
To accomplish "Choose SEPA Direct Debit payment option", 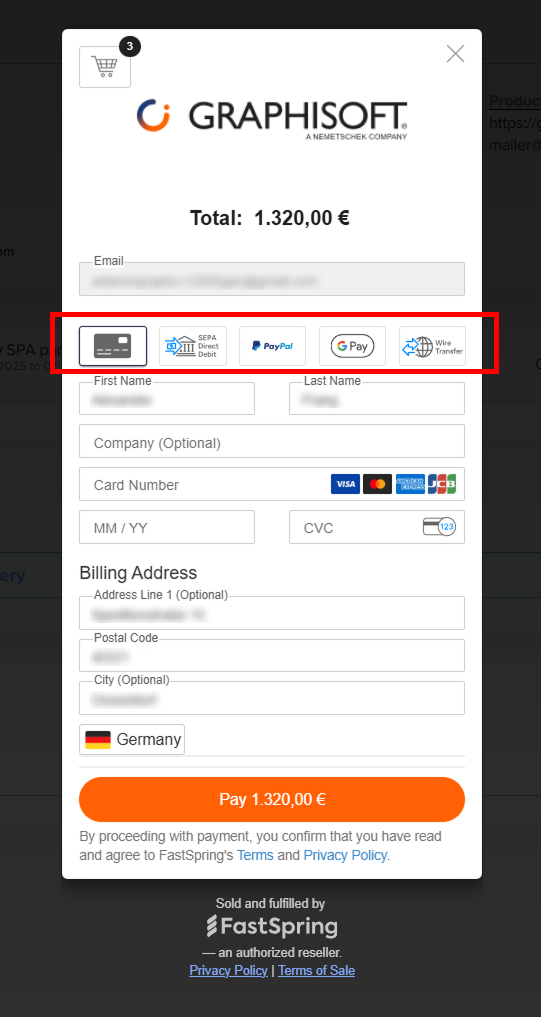I will click(193, 346).
